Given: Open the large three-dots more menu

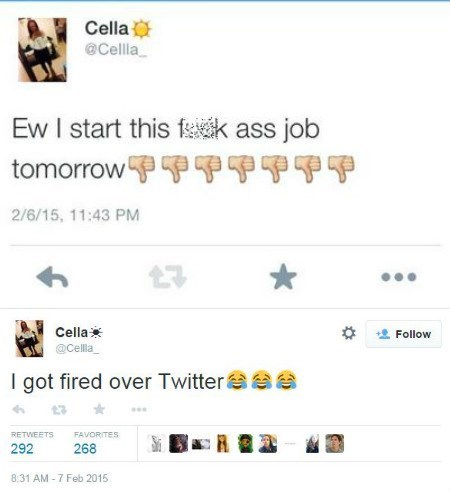Looking at the screenshot, I should (399, 277).
